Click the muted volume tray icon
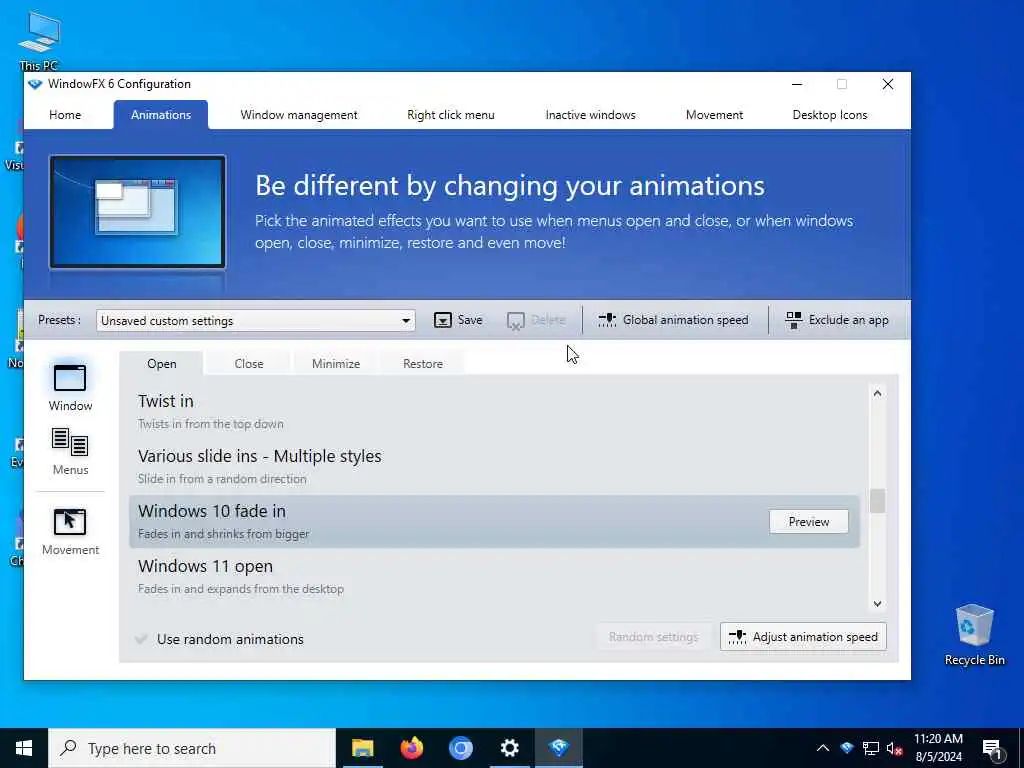 coord(894,748)
